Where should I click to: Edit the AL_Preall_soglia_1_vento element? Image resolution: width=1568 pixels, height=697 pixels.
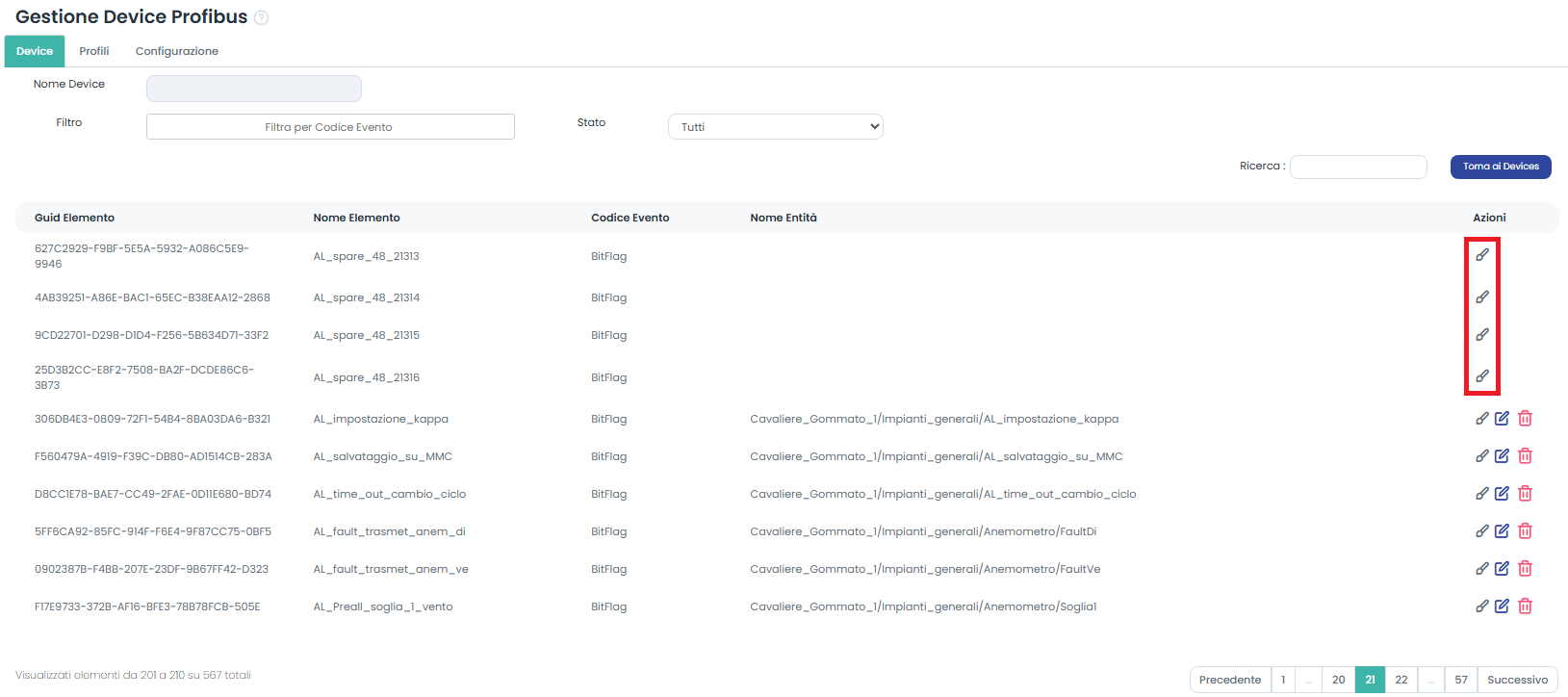click(1502, 607)
